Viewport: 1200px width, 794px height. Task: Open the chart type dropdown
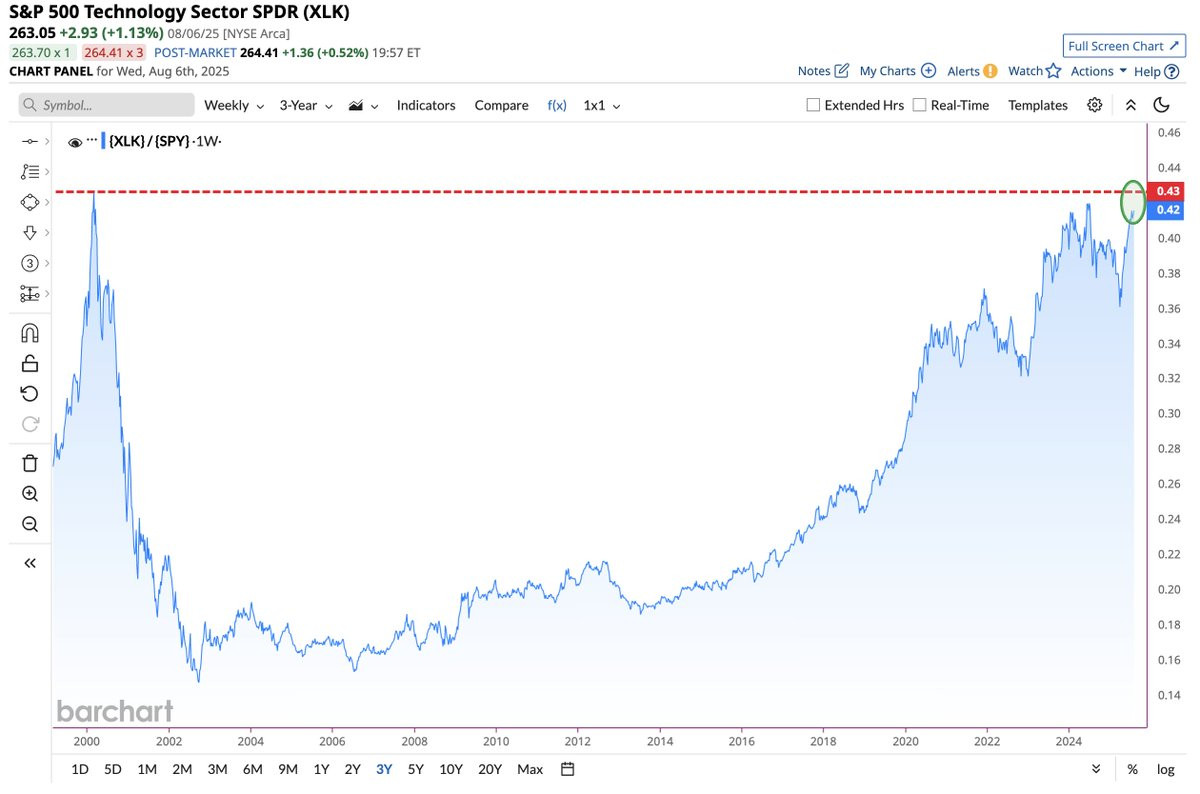click(363, 105)
